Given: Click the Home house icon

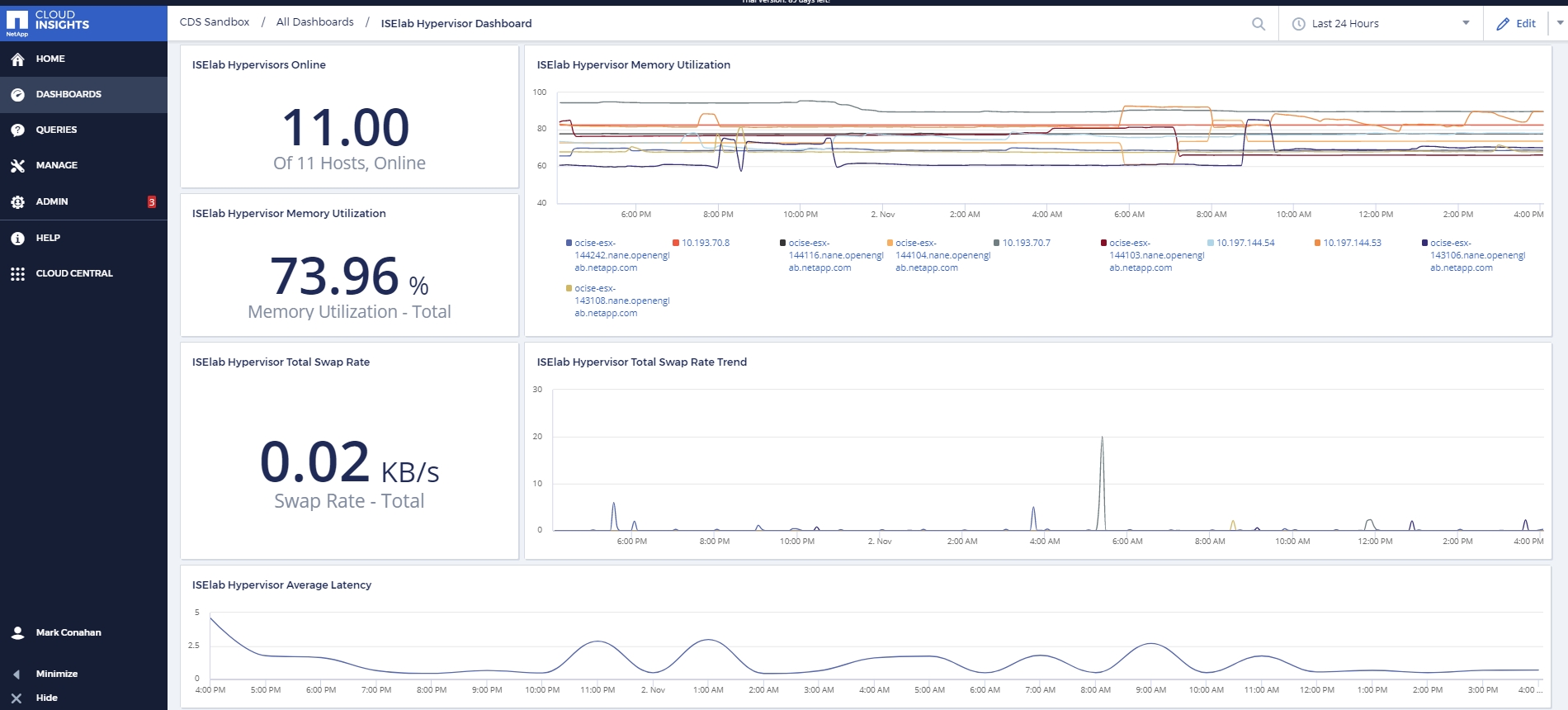Looking at the screenshot, I should pos(17,59).
